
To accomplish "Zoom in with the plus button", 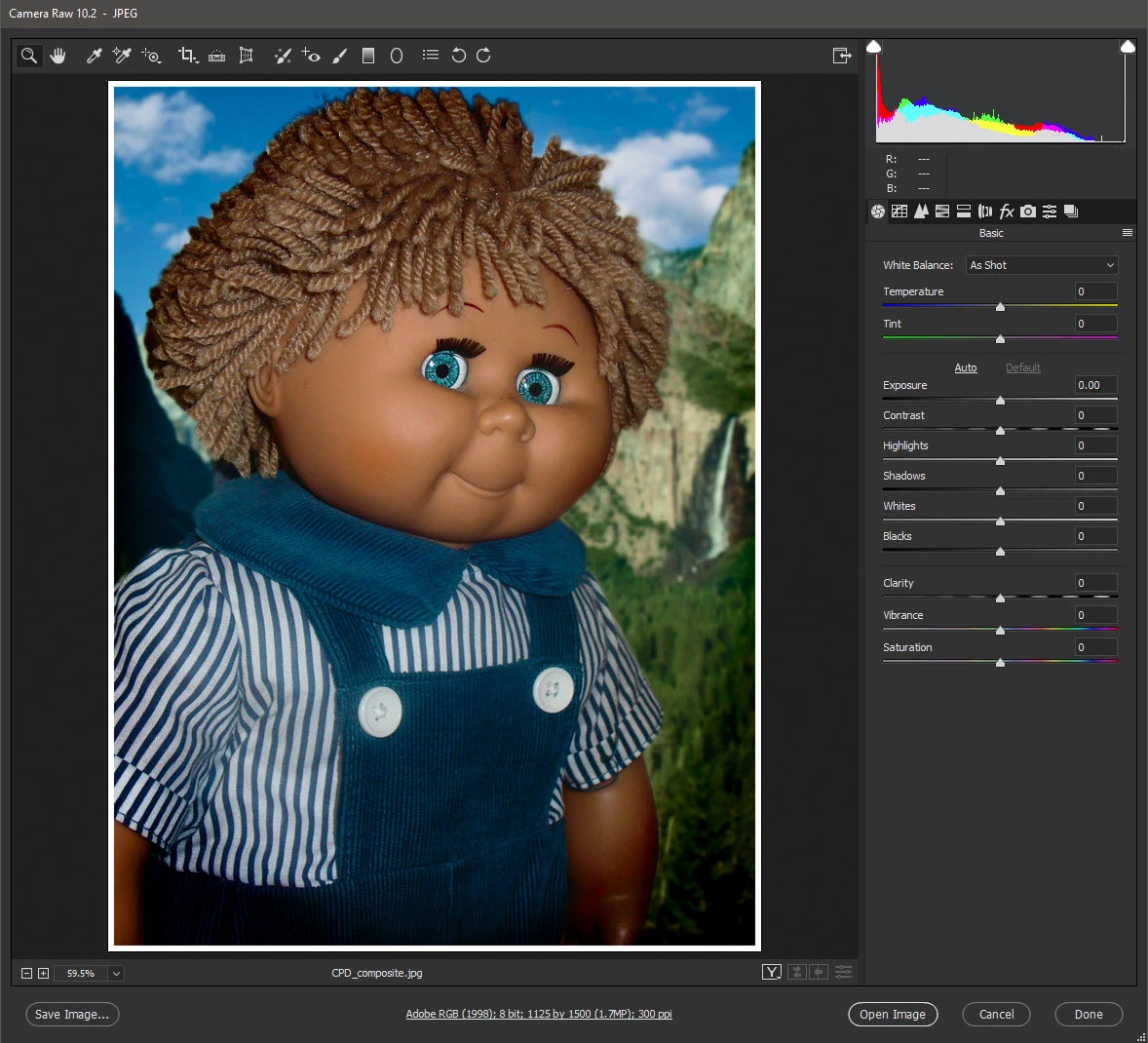I will pos(43,974).
